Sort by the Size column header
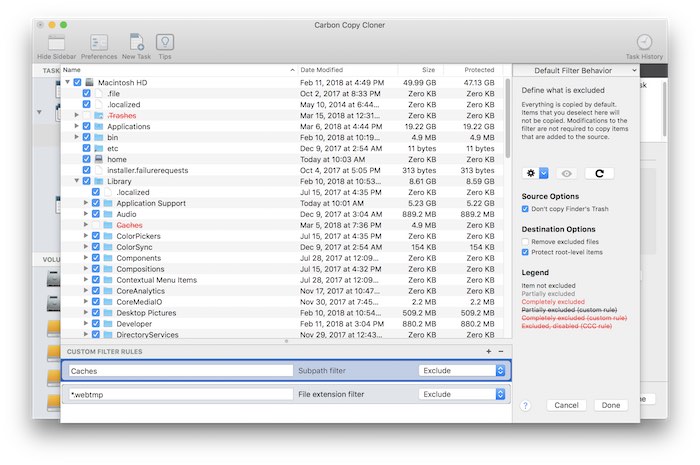 pyautogui.click(x=420, y=70)
